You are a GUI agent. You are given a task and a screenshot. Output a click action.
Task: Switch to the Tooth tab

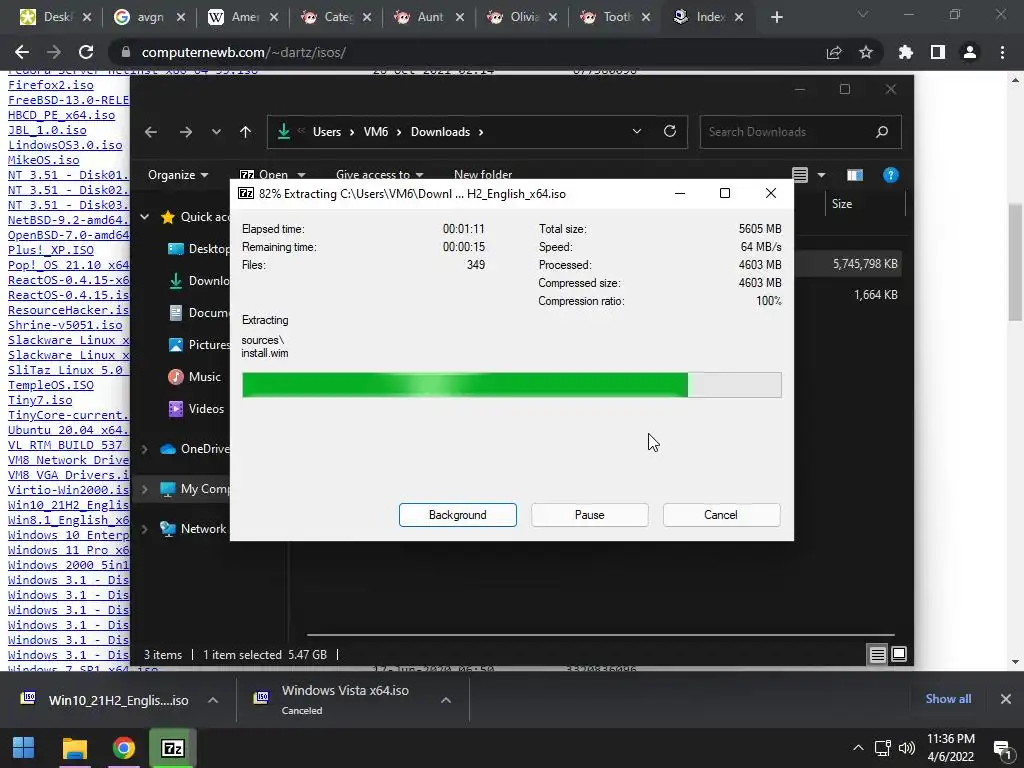(616, 17)
